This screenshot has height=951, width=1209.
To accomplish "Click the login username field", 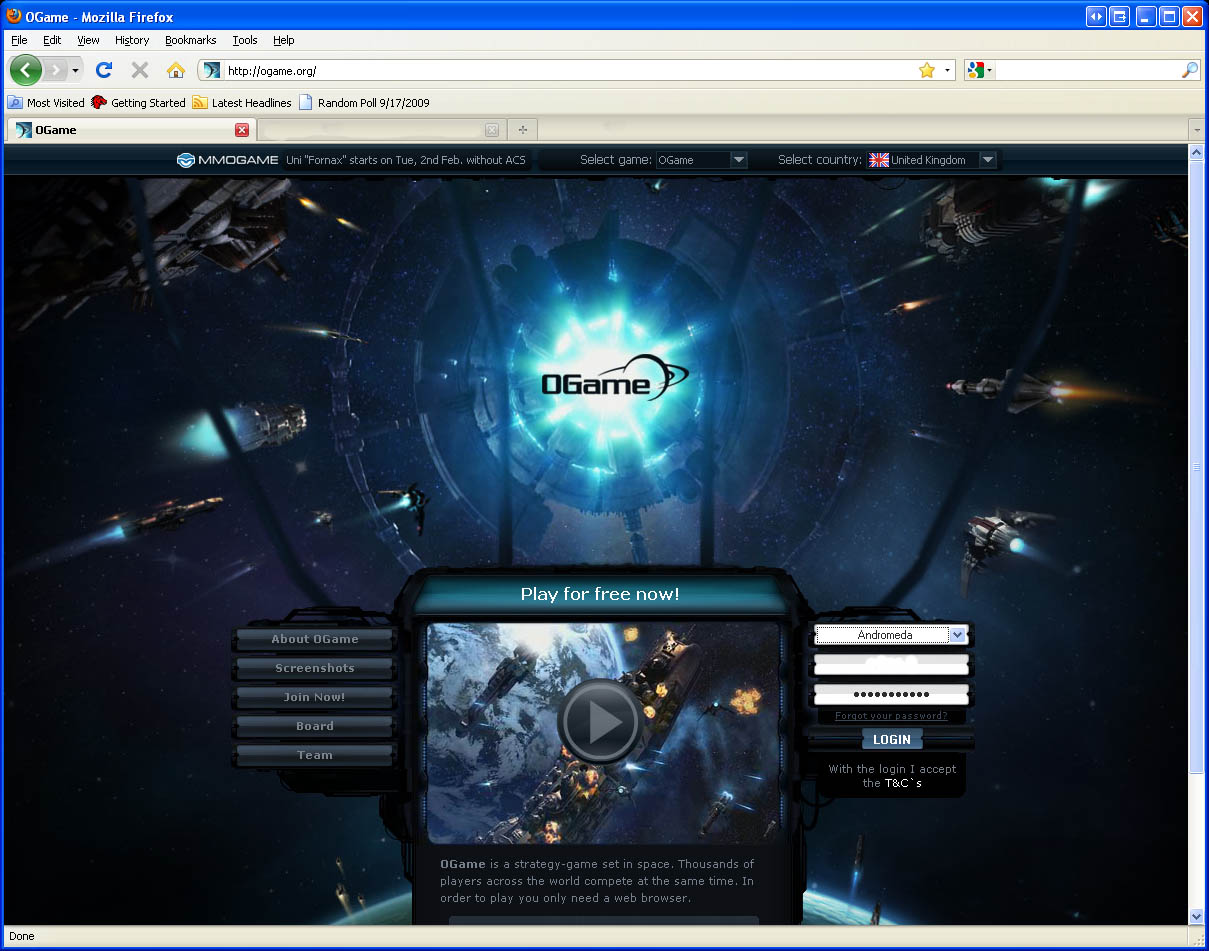I will [891, 665].
